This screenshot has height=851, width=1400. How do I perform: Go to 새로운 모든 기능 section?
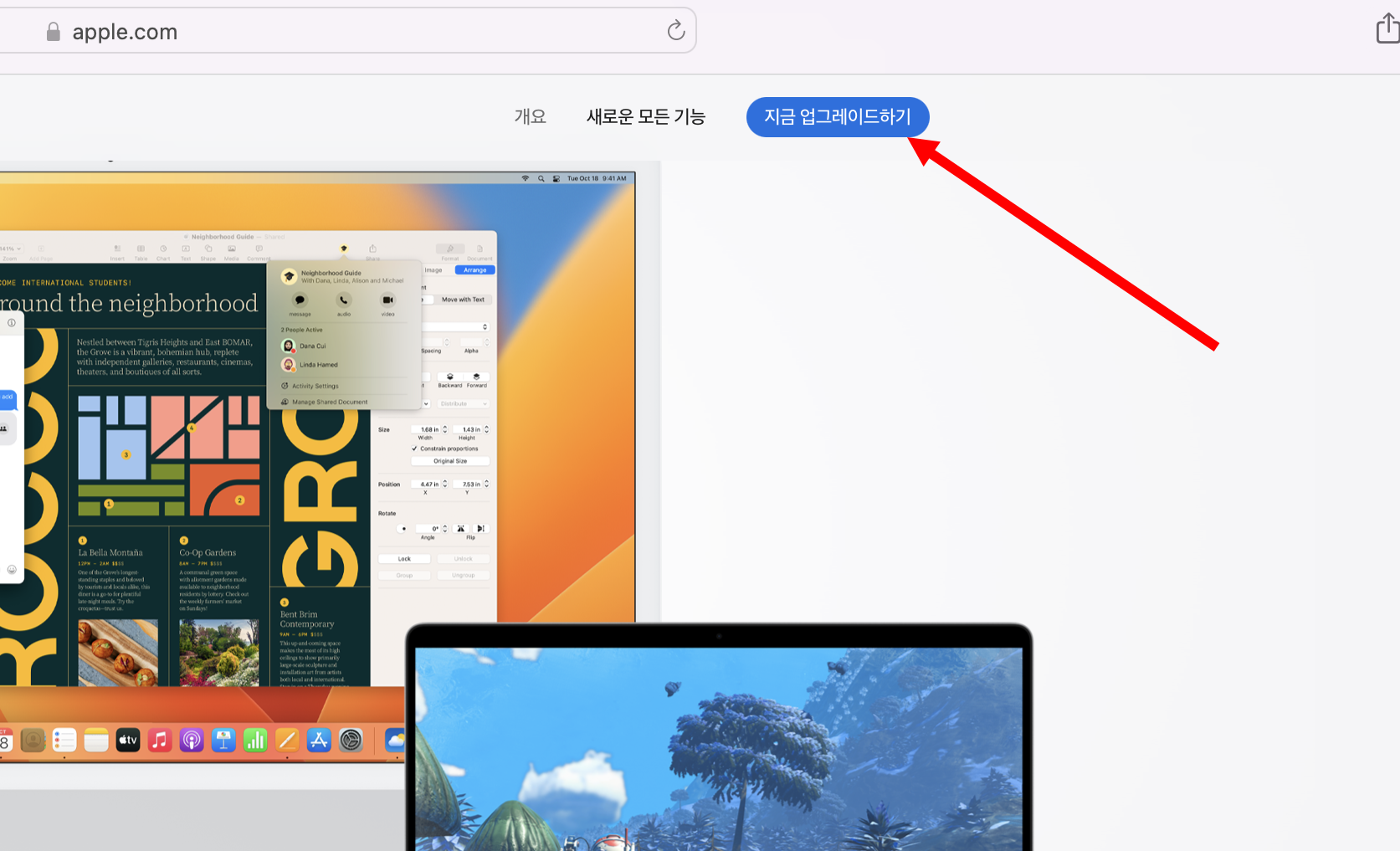(x=646, y=116)
